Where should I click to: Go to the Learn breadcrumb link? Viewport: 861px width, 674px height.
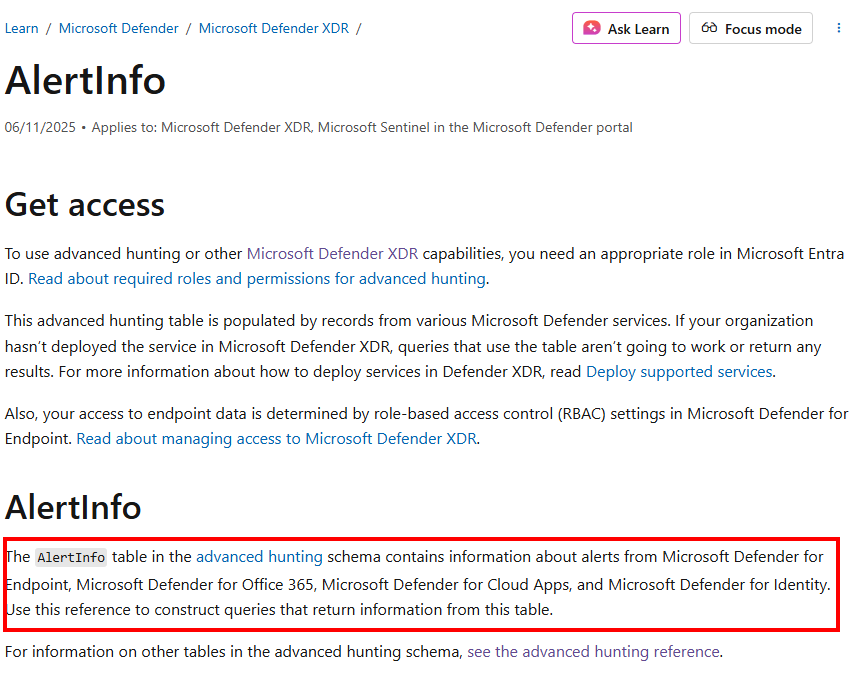22,28
